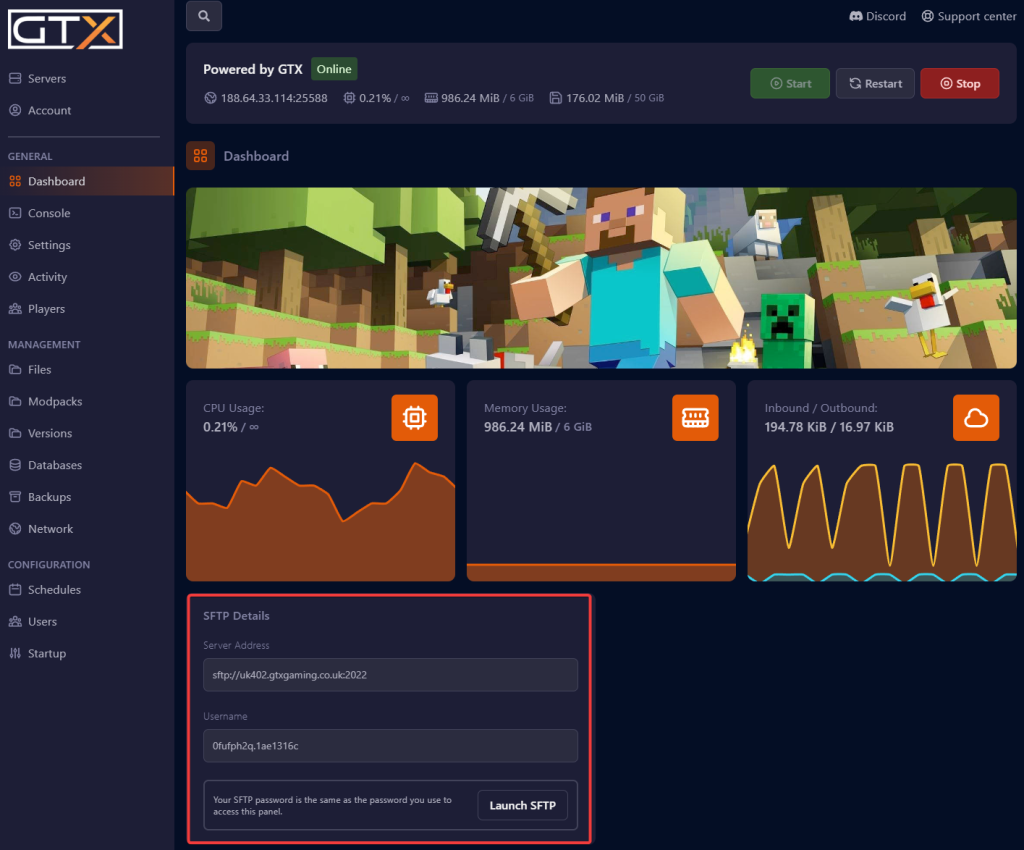
Task: Click the Online status badge
Action: (334, 69)
